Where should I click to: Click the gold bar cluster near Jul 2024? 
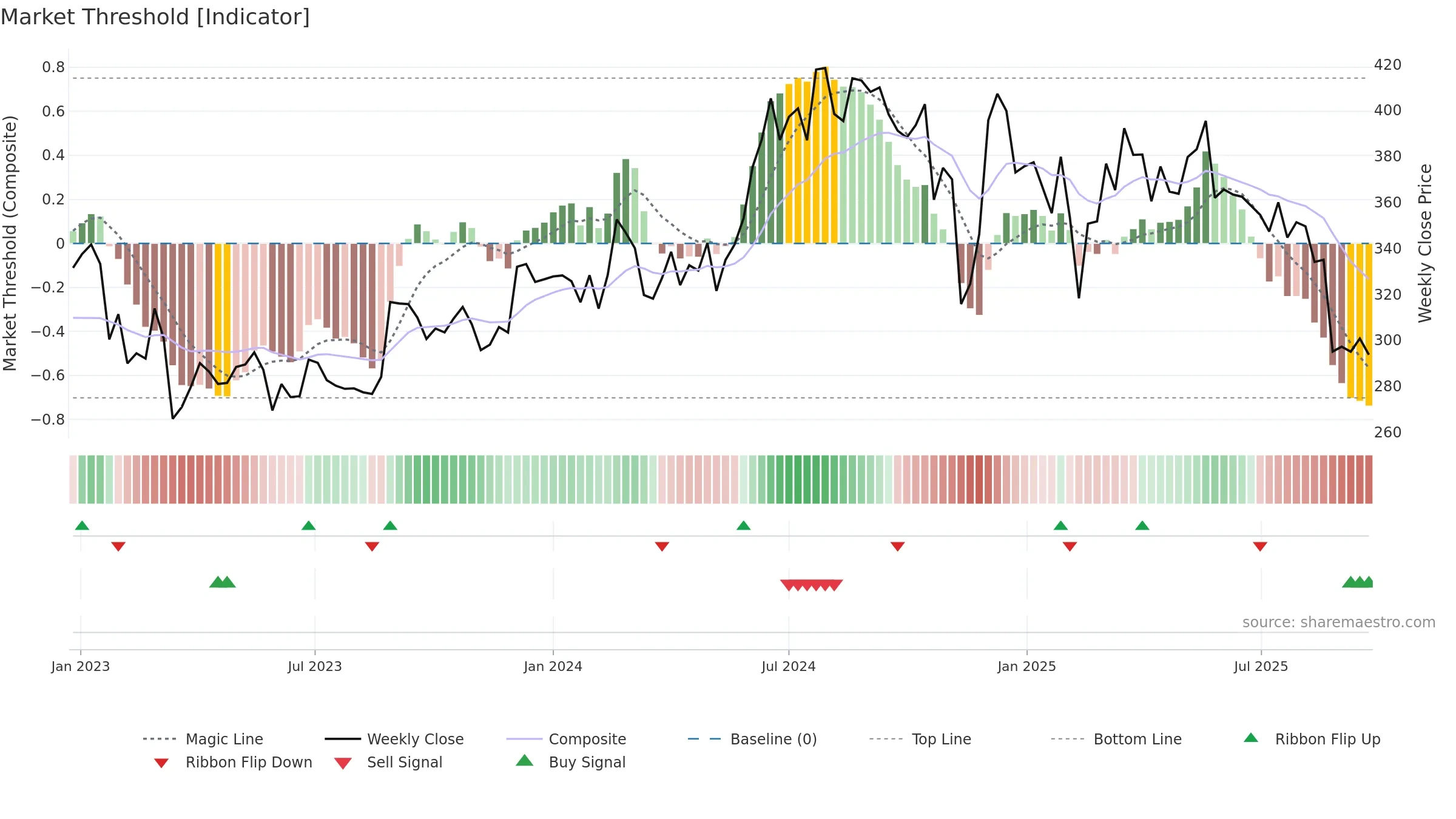[x=811, y=155]
